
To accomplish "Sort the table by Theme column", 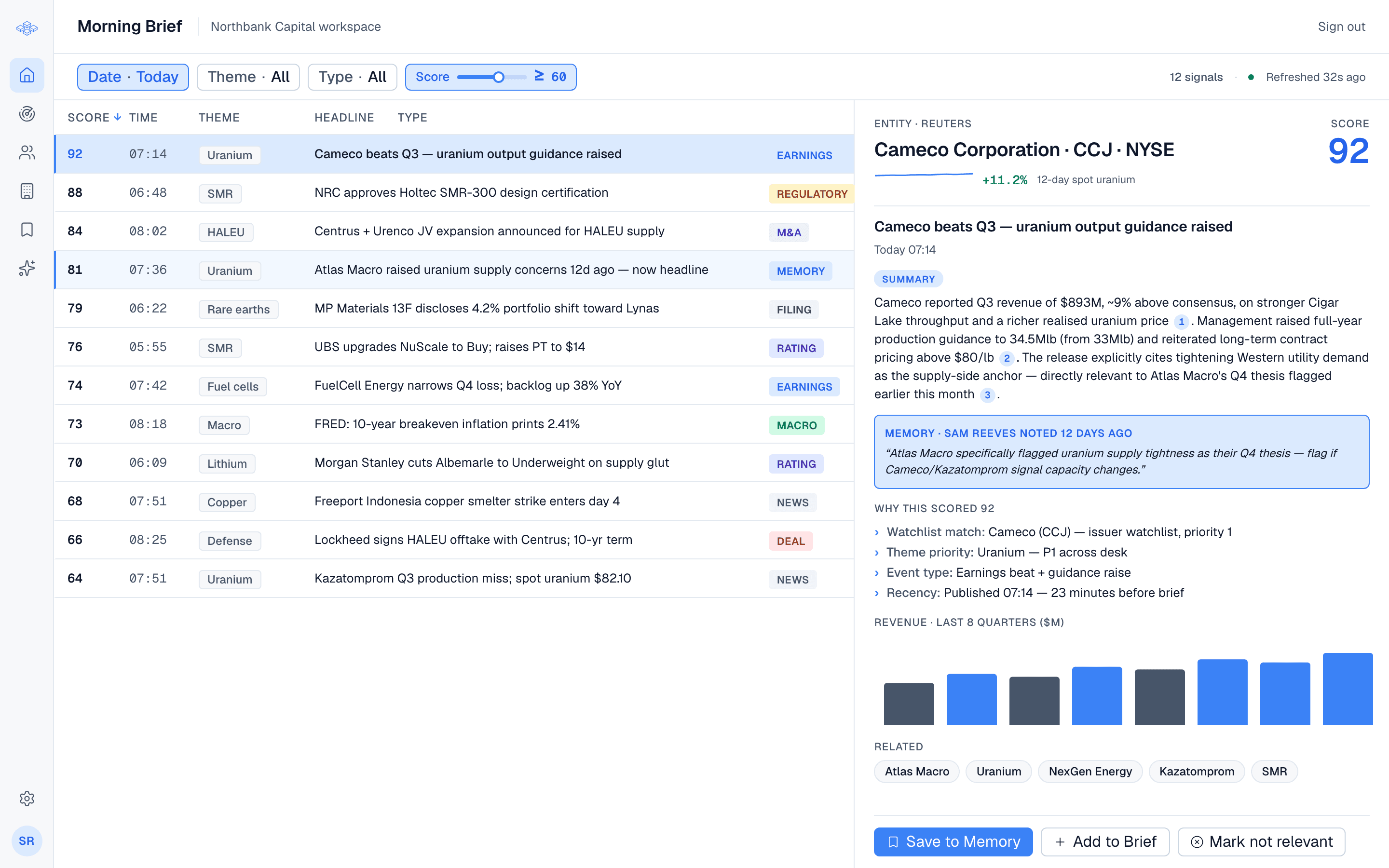I will click(x=219, y=117).
